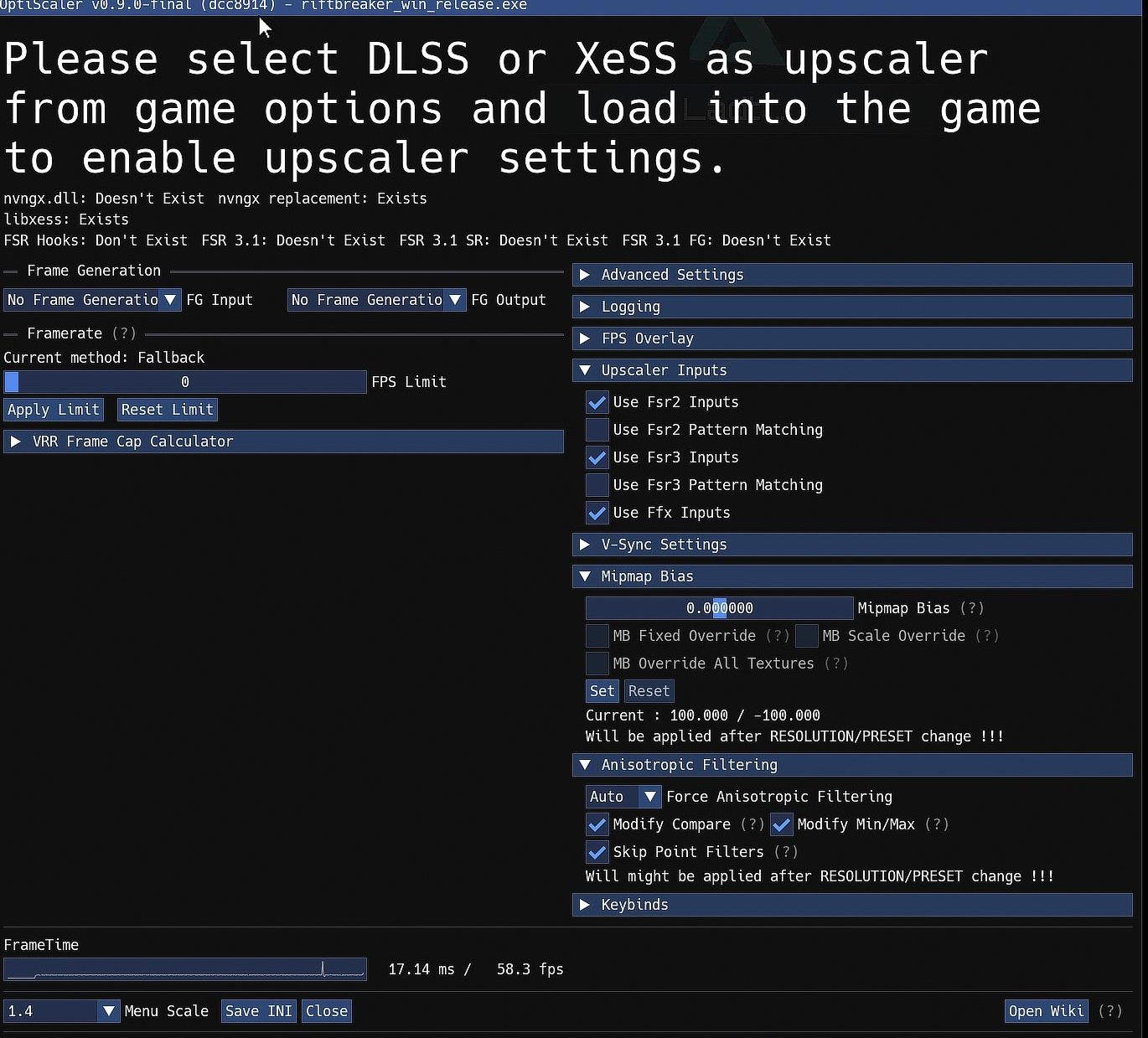Screen dimensions: 1148x1038
Task: Expand the FPS Overlay section
Action: point(852,338)
